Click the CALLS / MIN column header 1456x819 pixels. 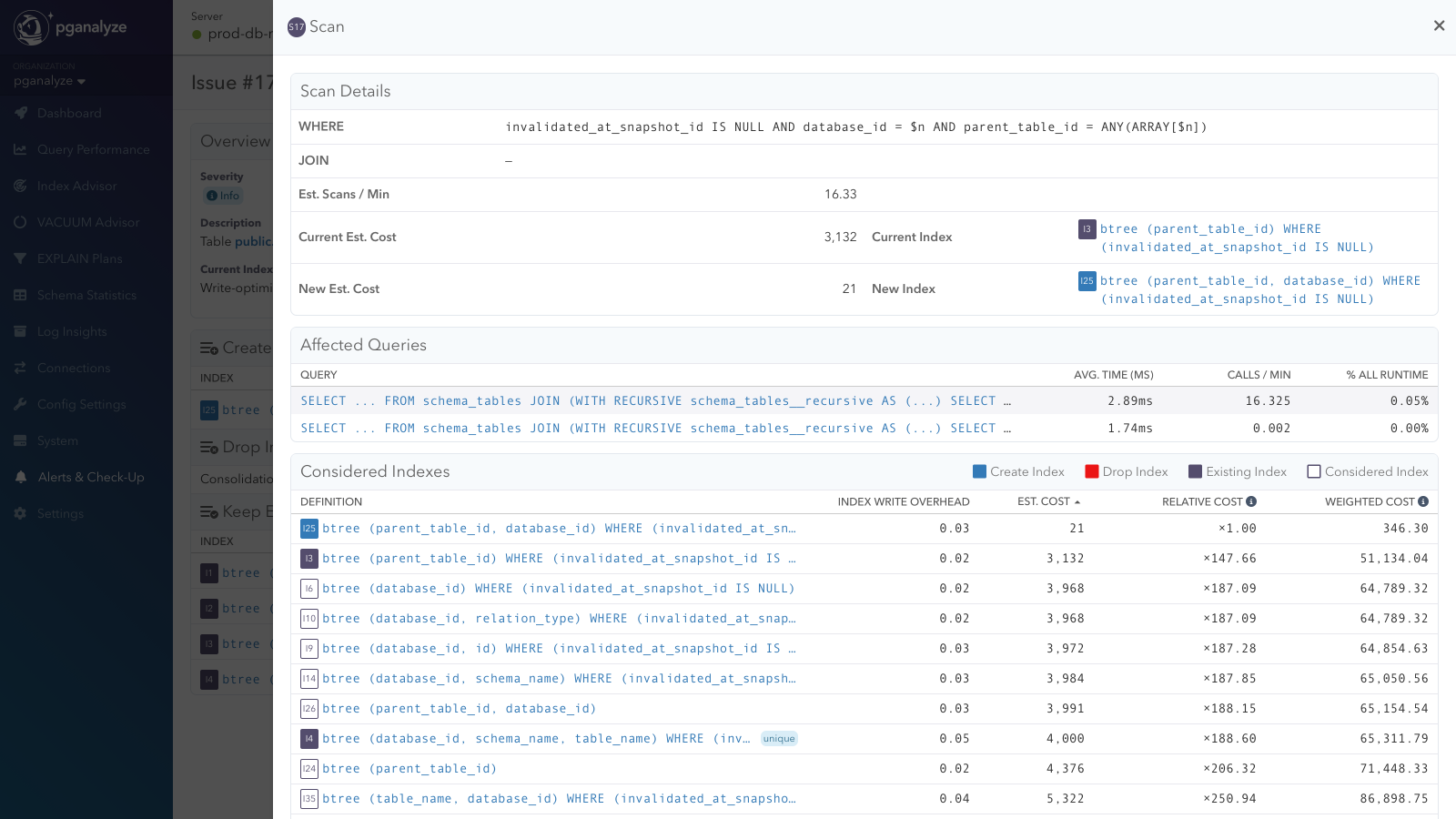click(1259, 375)
